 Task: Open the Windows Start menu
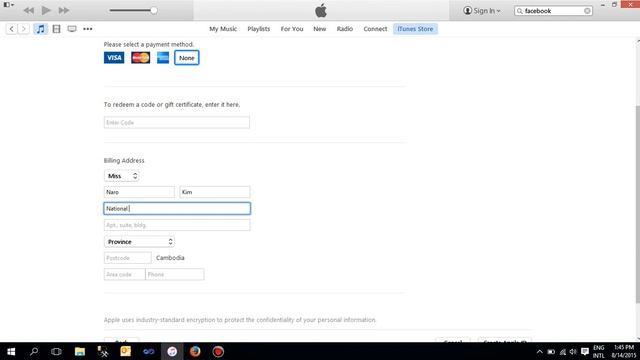point(11,351)
